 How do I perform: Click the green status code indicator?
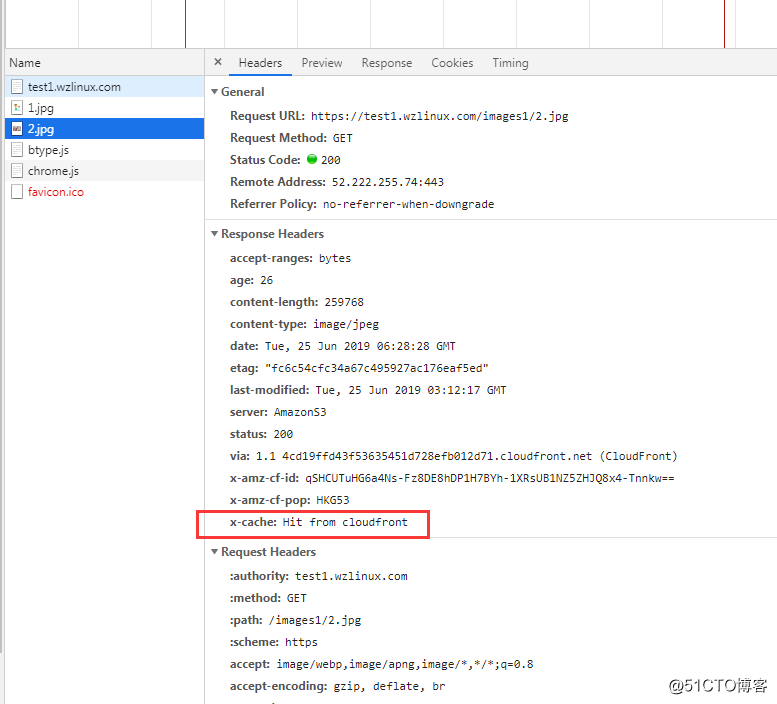click(312, 159)
